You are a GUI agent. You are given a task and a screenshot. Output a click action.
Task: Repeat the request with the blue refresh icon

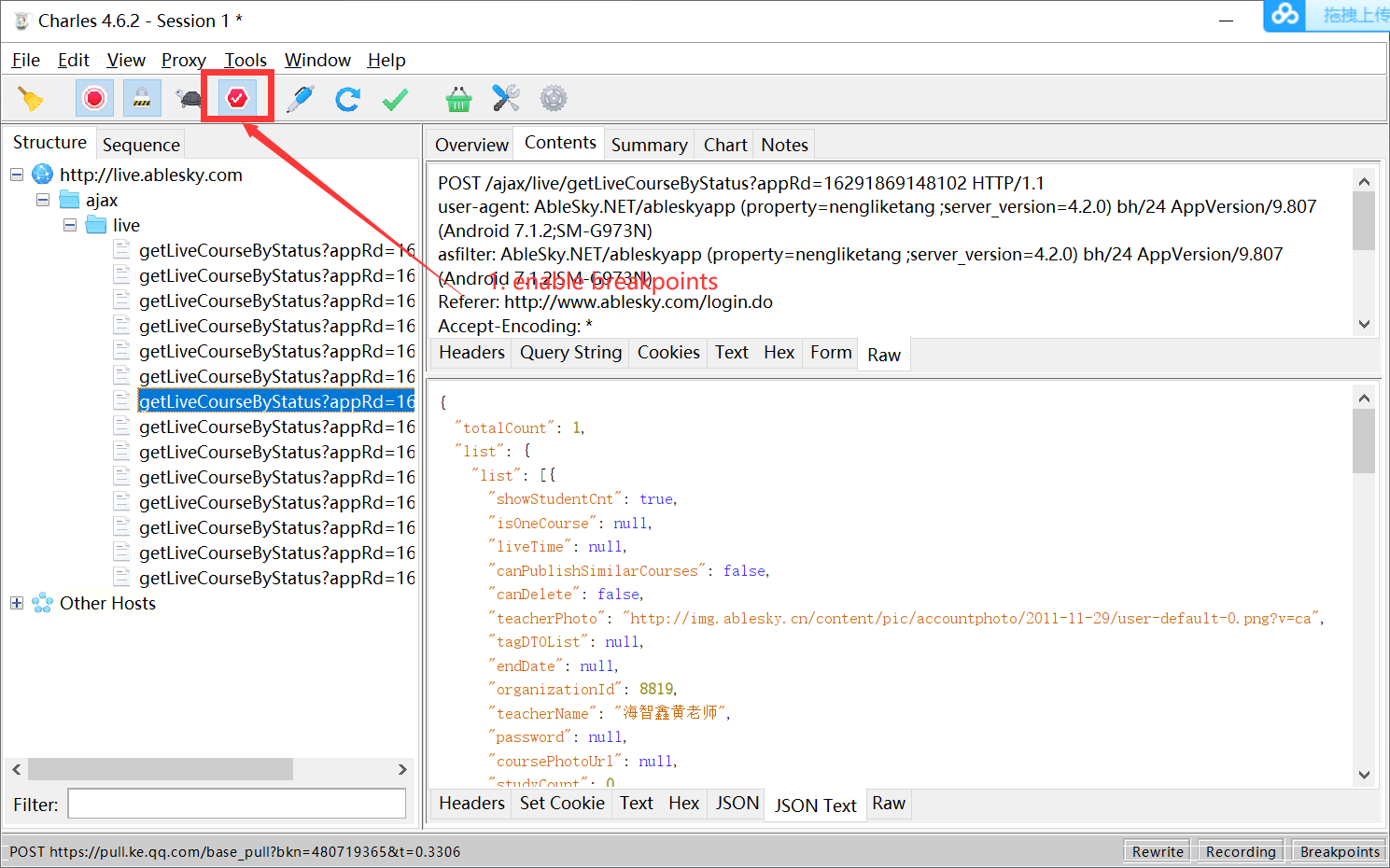[348, 99]
